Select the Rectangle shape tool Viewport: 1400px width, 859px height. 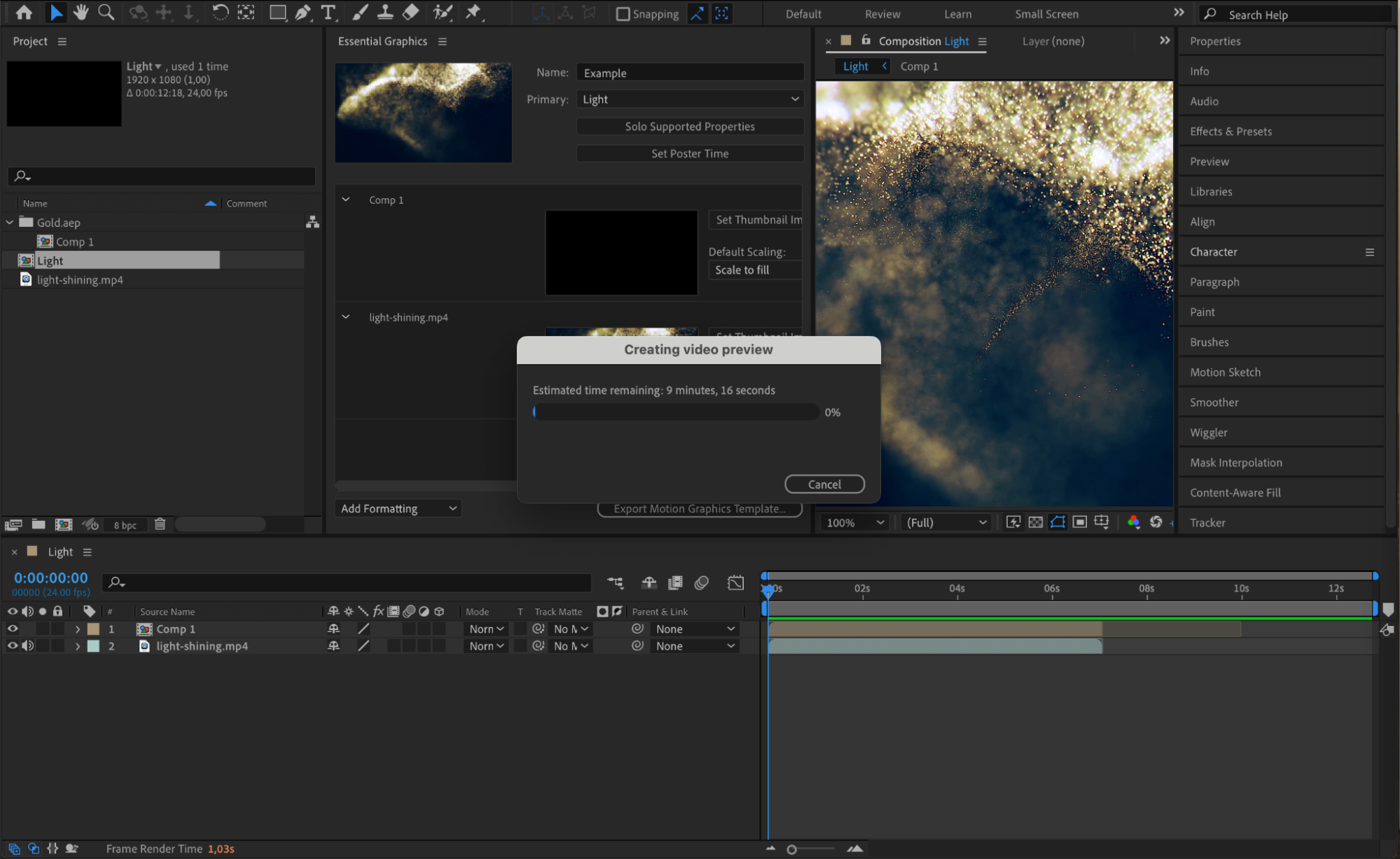click(x=277, y=13)
